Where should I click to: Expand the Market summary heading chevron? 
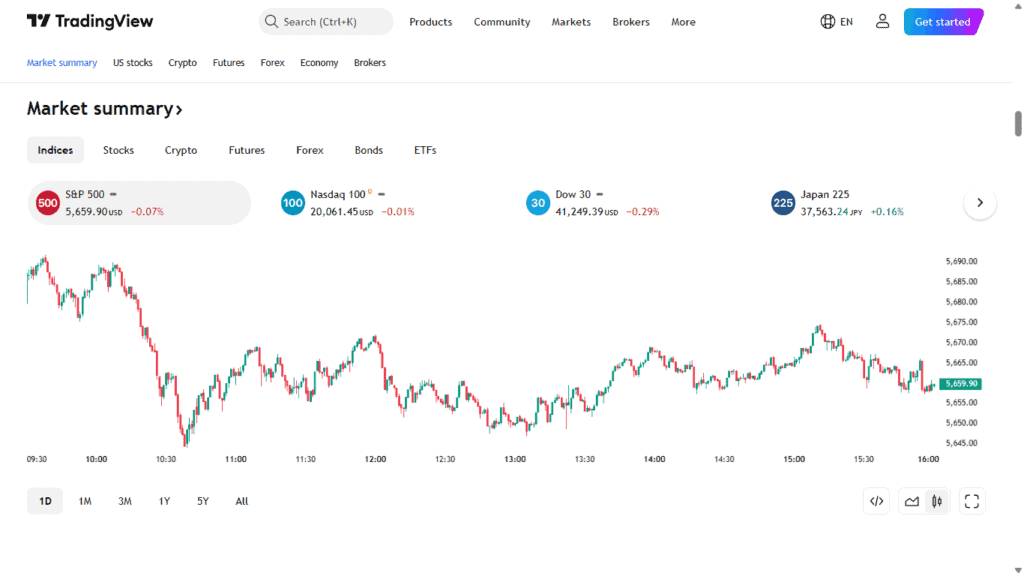179,109
